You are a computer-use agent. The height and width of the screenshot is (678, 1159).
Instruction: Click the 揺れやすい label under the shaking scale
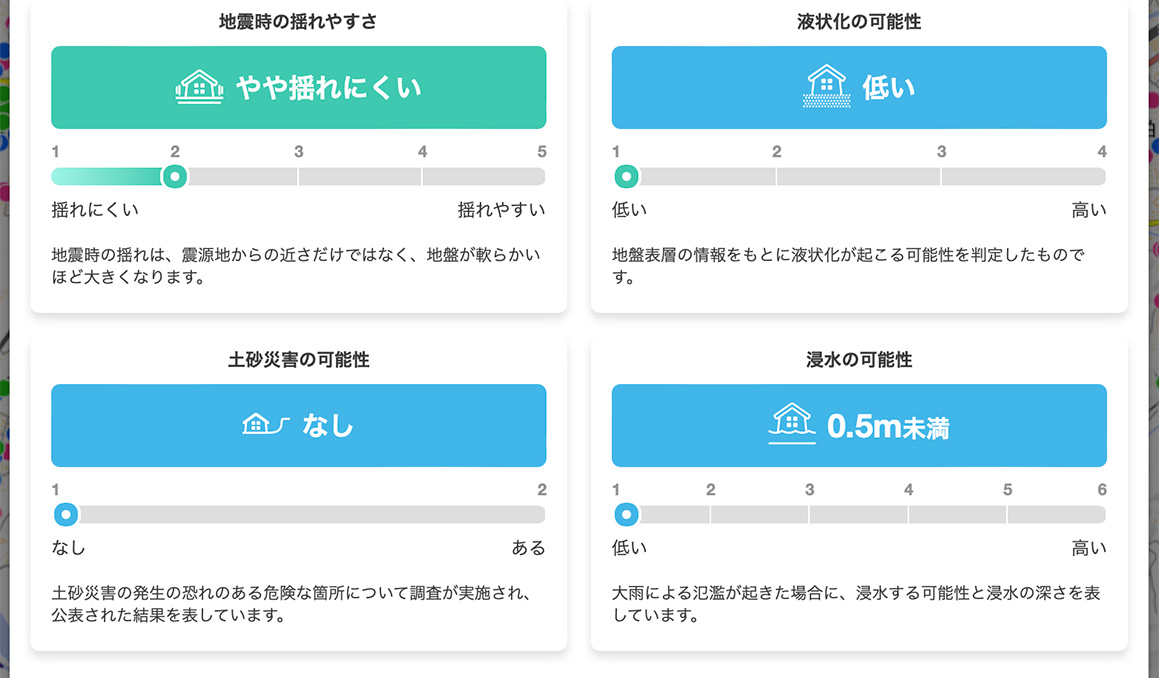(x=501, y=210)
